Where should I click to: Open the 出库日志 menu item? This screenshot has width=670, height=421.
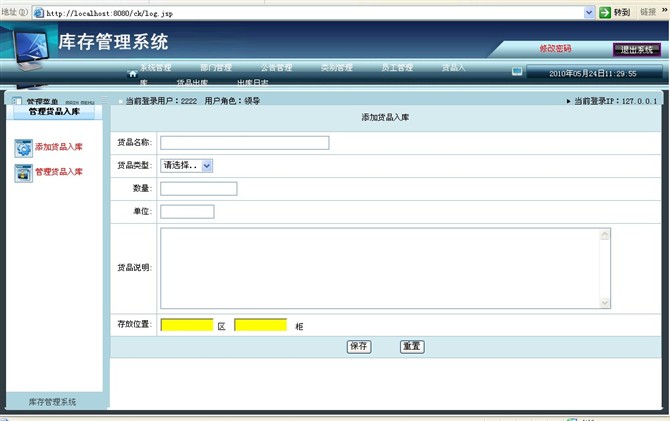coord(253,82)
